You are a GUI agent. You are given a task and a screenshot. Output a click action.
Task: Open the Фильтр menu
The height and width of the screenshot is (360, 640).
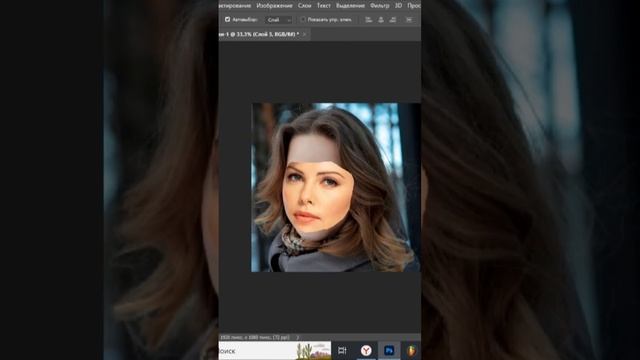click(380, 6)
